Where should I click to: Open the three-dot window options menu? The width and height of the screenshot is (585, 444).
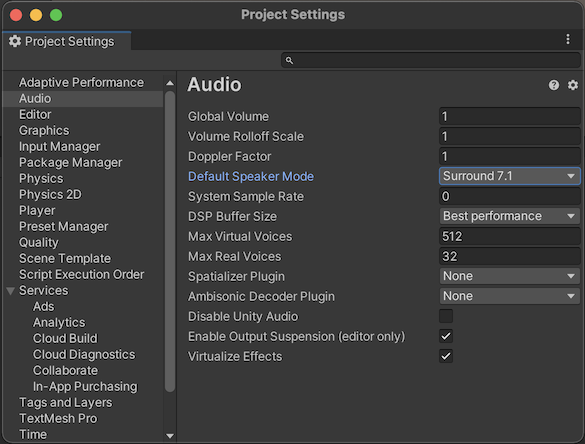tap(568, 39)
